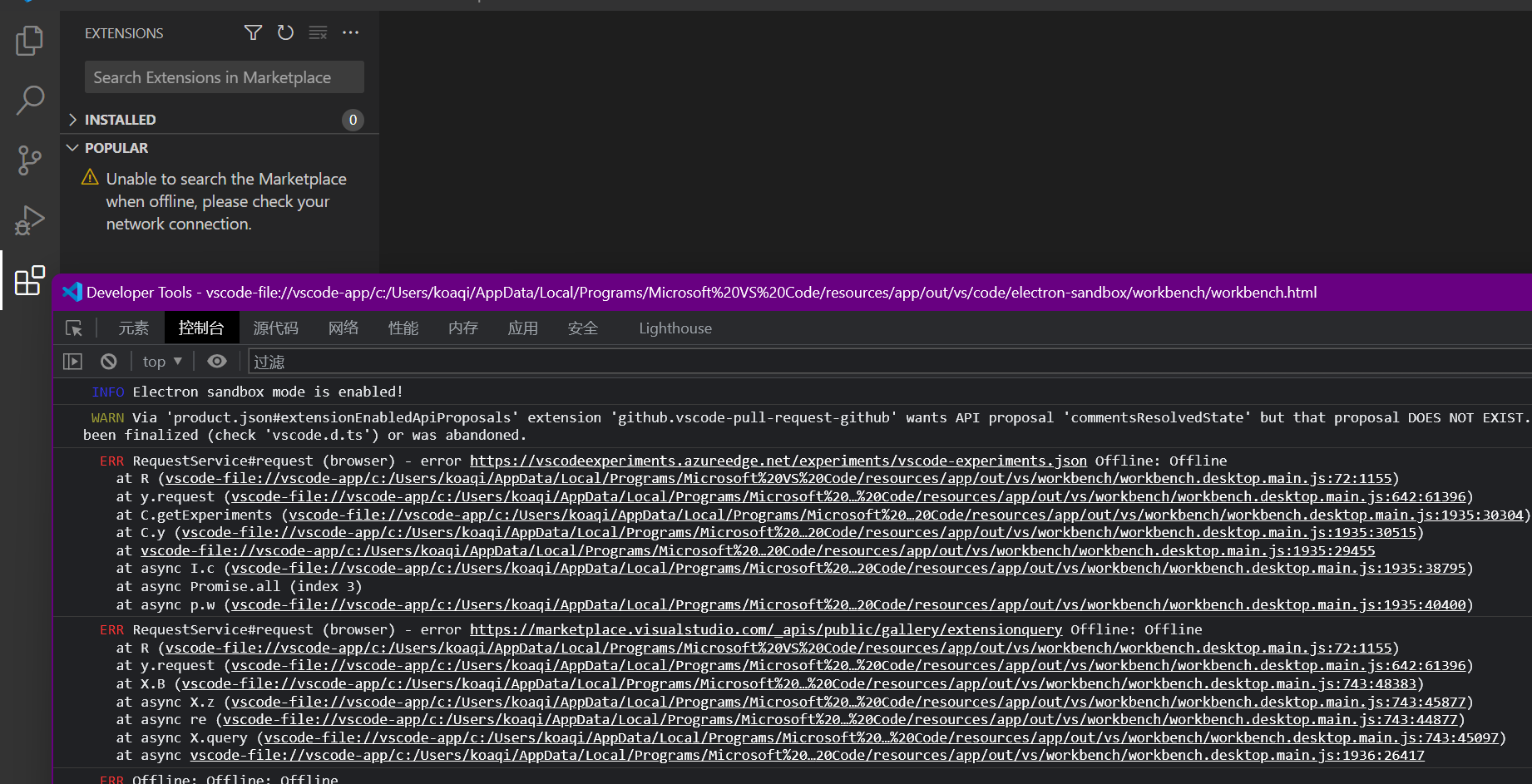Clear the console with the clear icon

pos(108,361)
